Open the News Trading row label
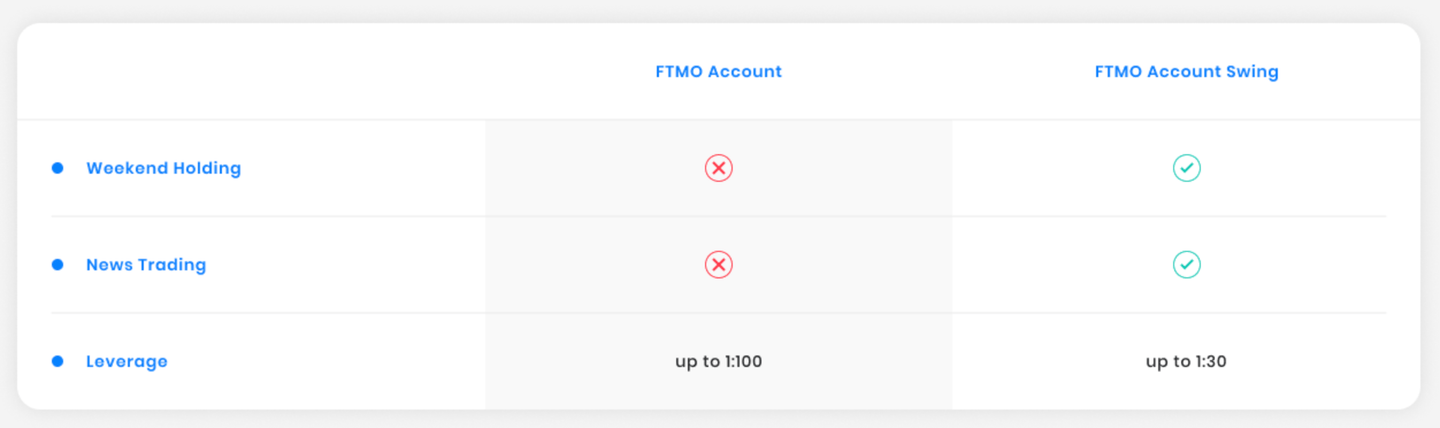Viewport: 1440px width, 428px height. [146, 265]
